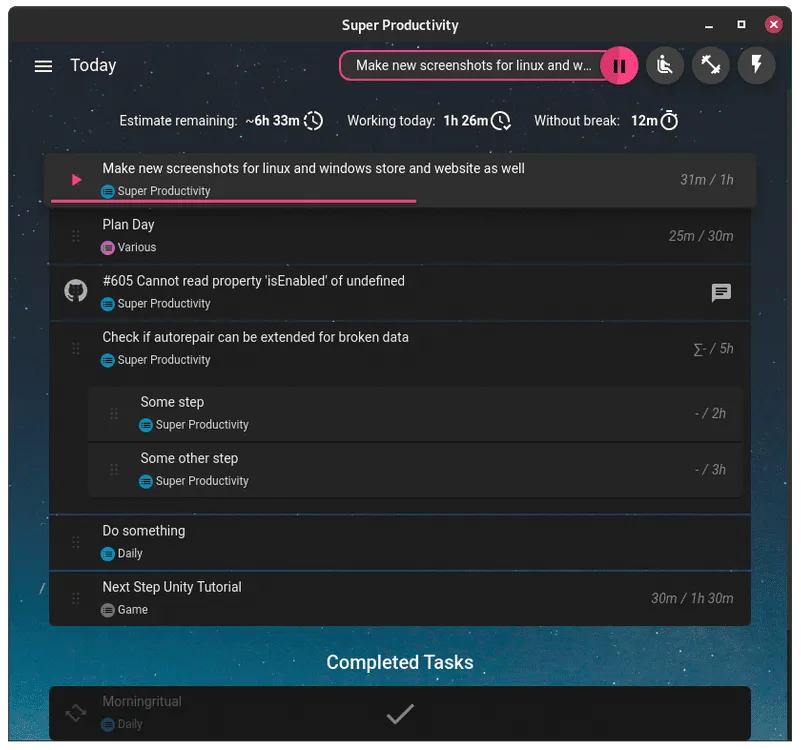The width and height of the screenshot is (801, 750).
Task: Click the 31m / 1h time estimate
Action: (706, 180)
